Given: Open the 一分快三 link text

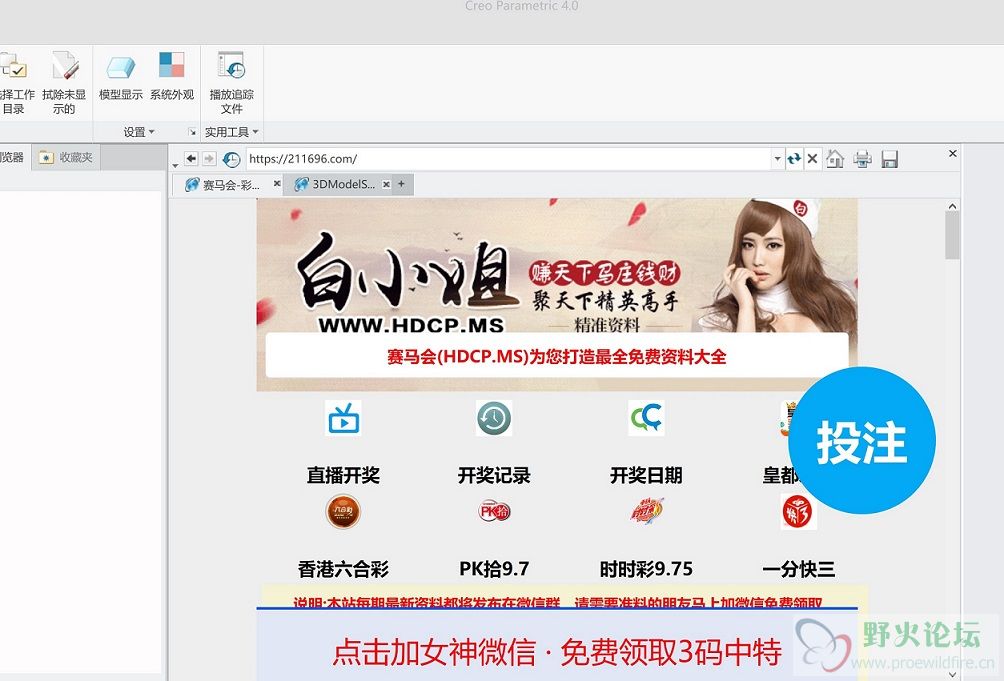Looking at the screenshot, I should 798,569.
